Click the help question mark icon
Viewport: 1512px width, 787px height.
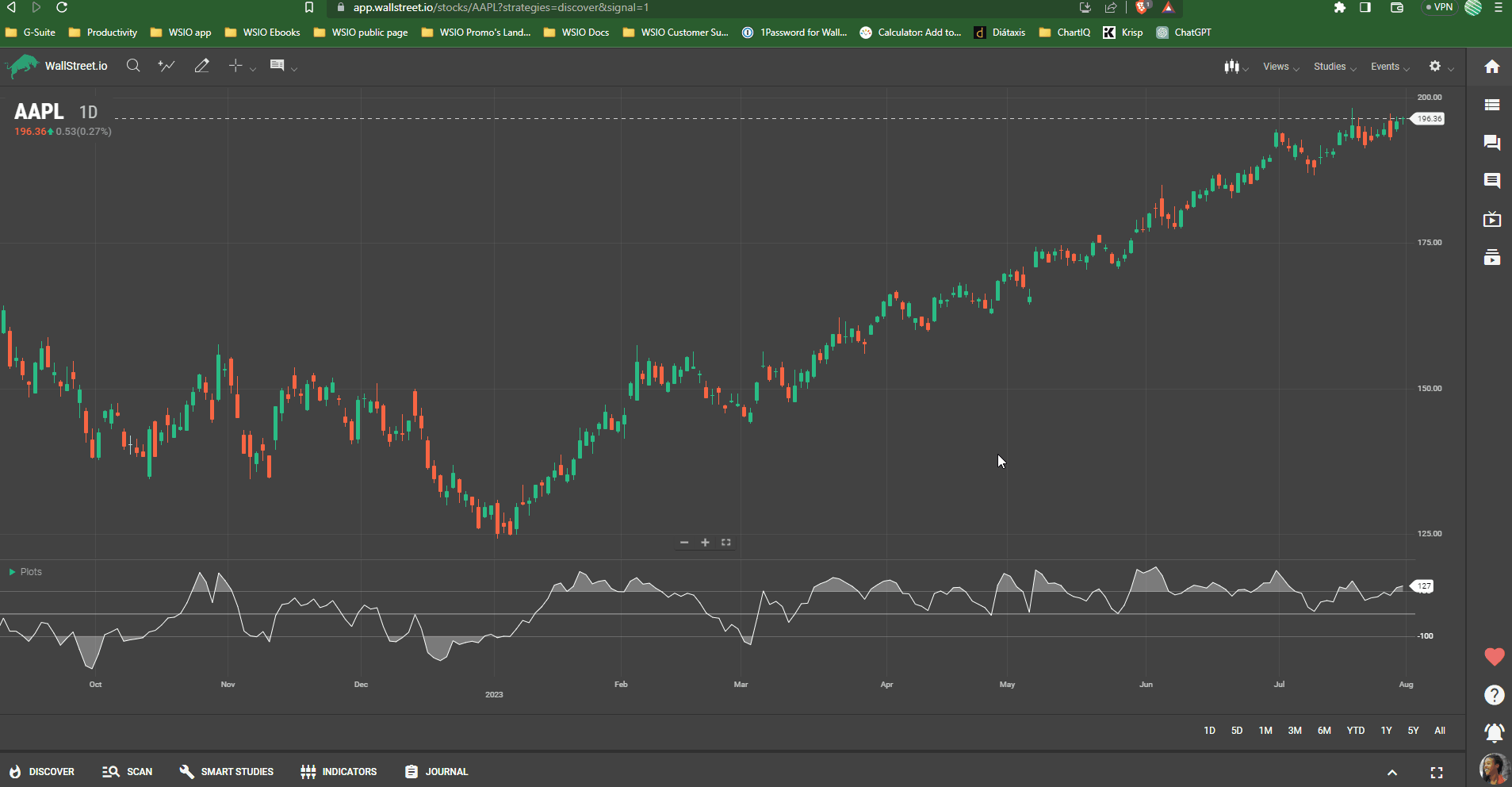tap(1494, 695)
